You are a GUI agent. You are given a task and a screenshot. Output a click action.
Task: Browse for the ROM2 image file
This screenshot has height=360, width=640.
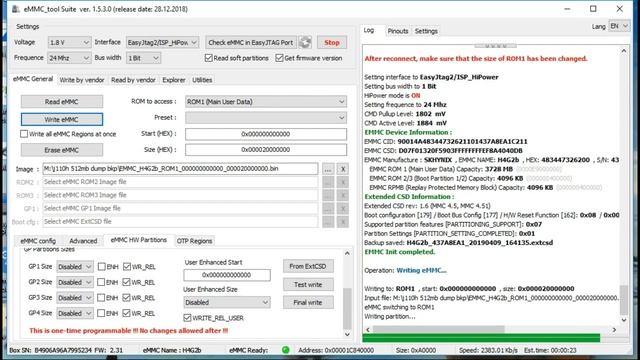click(x=328, y=182)
